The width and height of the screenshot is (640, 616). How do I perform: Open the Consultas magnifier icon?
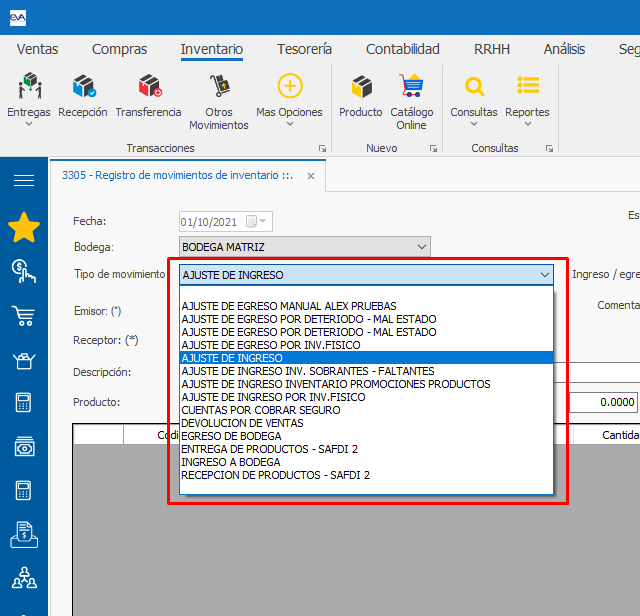[474, 88]
